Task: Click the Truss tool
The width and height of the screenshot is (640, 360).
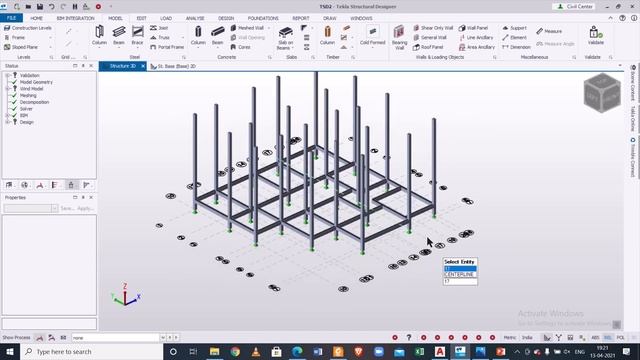Action: coord(160,37)
